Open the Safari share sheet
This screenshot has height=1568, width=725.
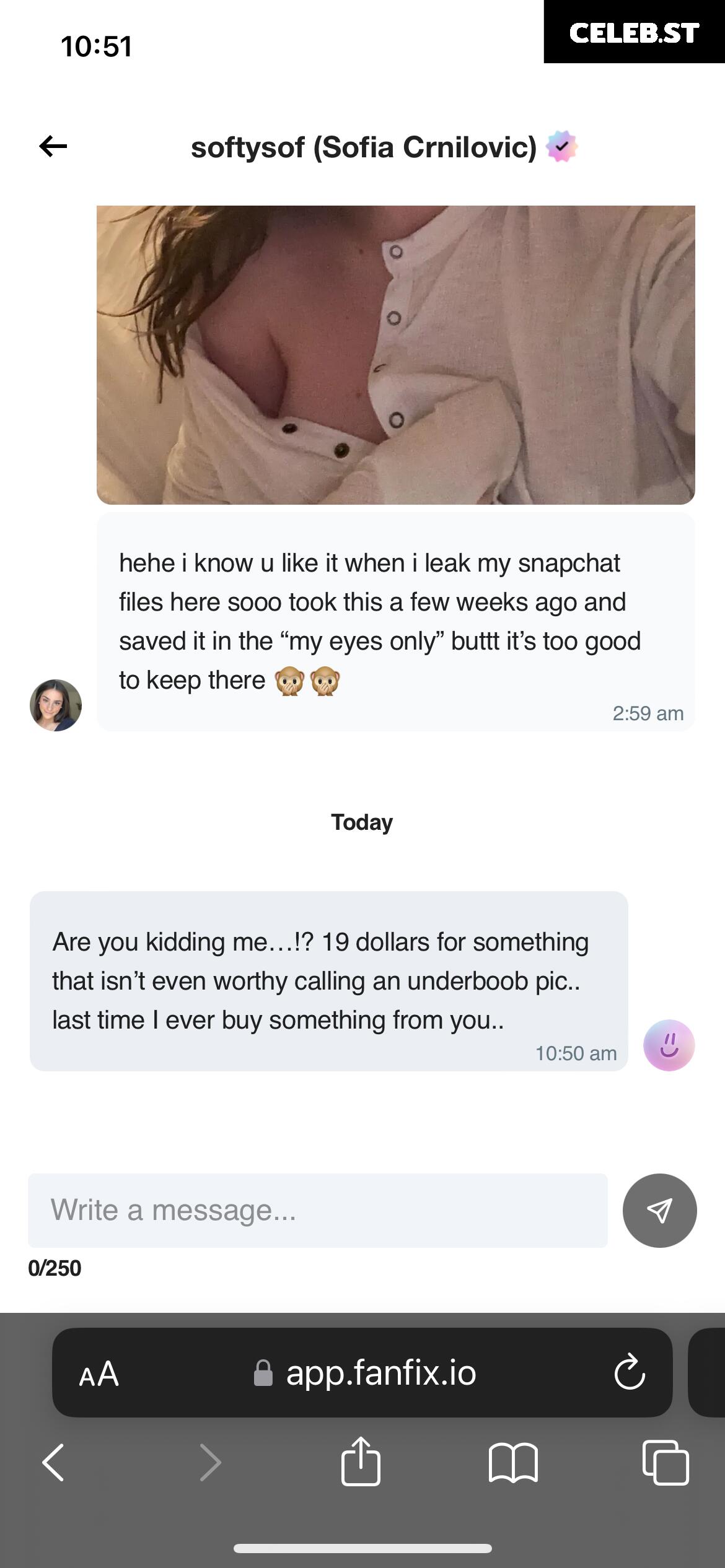click(361, 1462)
